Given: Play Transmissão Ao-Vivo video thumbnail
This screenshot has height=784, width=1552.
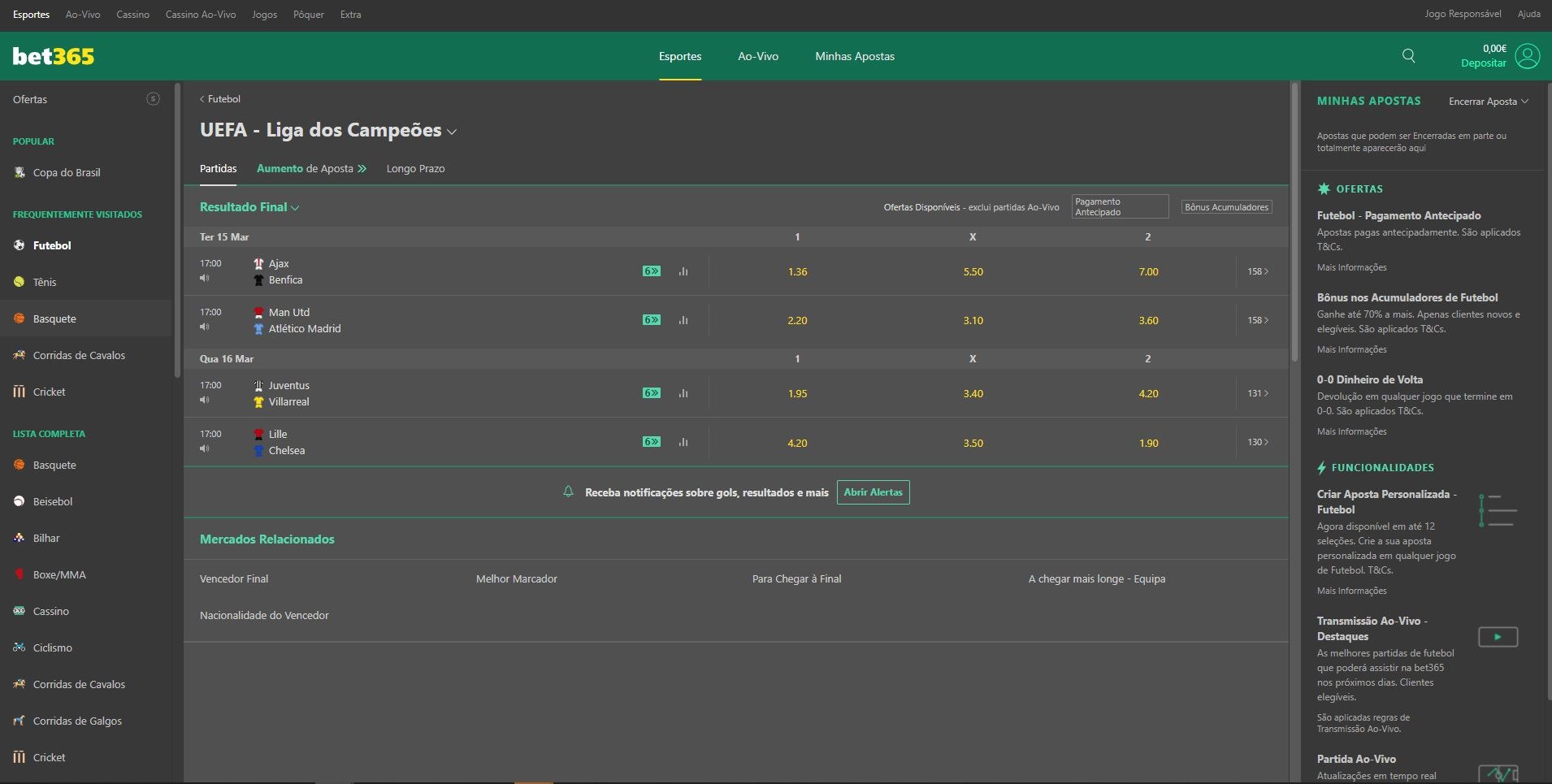Looking at the screenshot, I should pos(1498,637).
